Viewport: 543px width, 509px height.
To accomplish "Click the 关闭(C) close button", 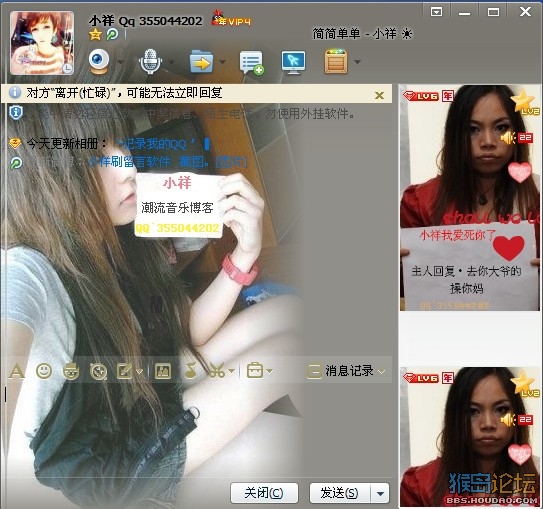I will point(264,493).
